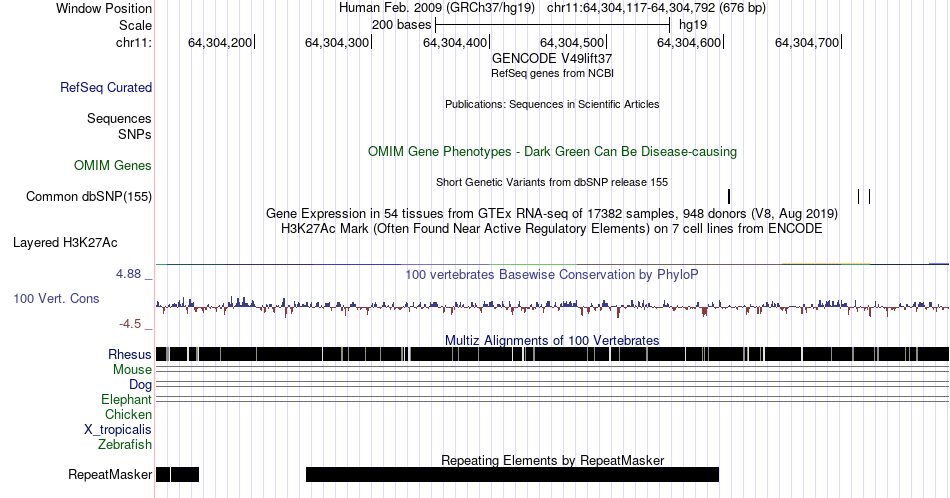Open the Common dbSNP(155) track label
Viewport: 950px width, 498px height.
click(x=88, y=196)
